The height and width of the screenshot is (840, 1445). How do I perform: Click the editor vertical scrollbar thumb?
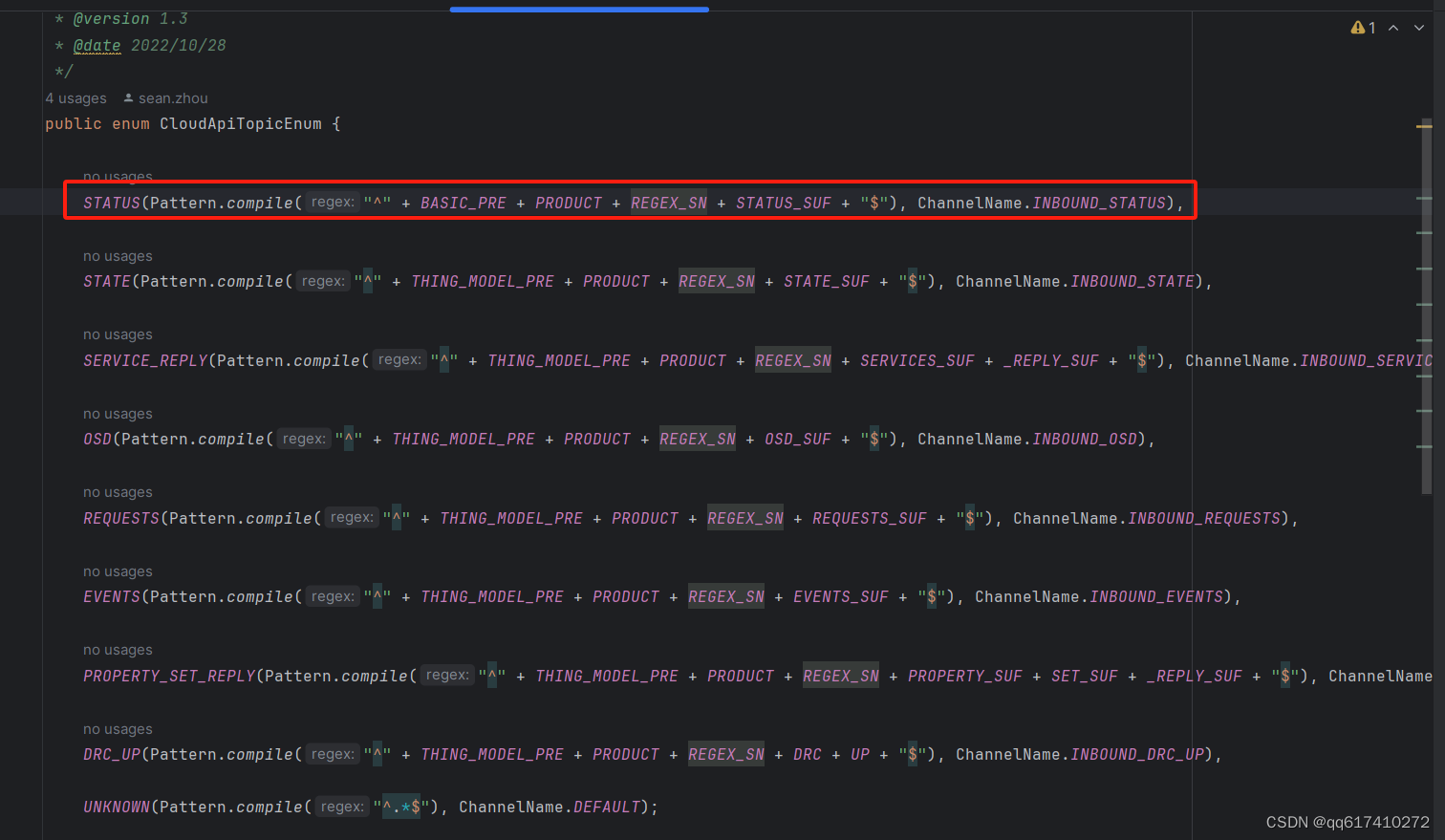[1426, 306]
